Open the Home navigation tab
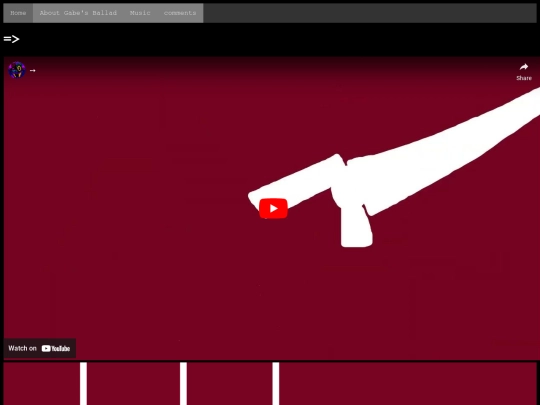Screen dimensions: 540x405 [18, 13]
